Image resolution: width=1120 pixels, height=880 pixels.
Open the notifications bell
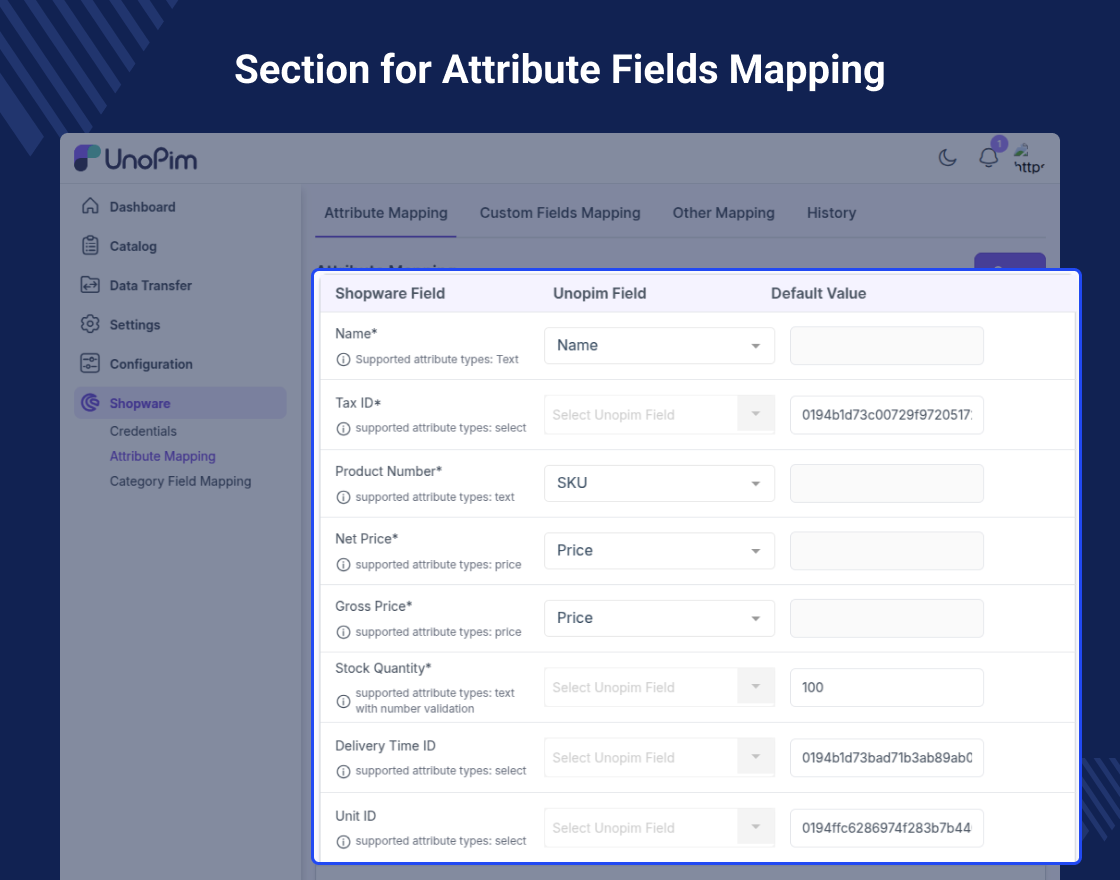click(x=989, y=157)
